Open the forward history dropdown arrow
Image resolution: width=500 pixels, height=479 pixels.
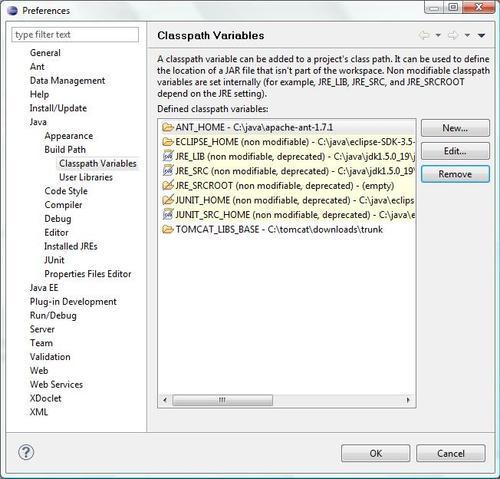click(467, 35)
